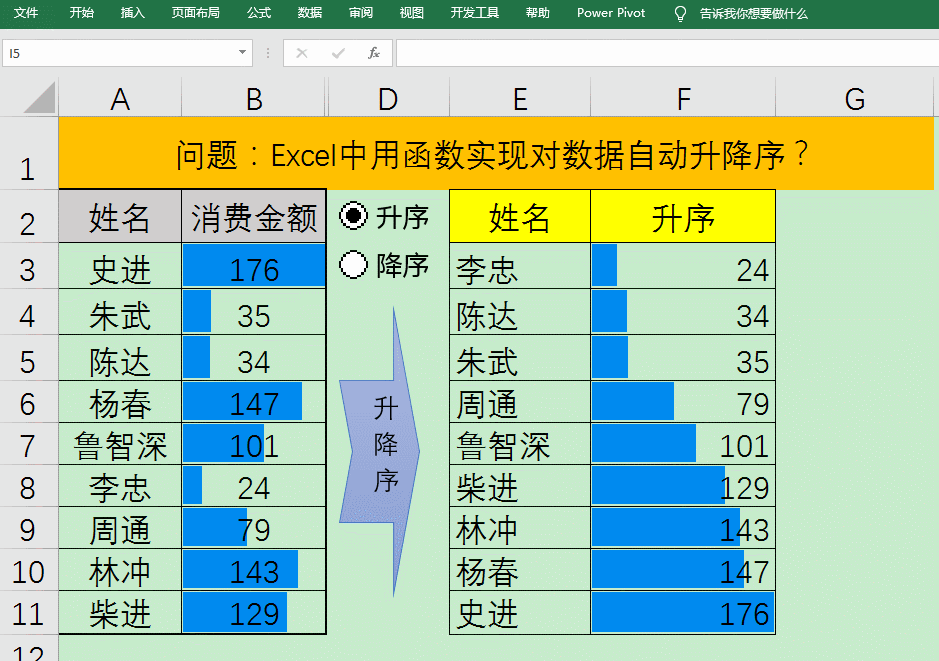
Task: Click the 176 value cell in column F
Action: (x=683, y=613)
